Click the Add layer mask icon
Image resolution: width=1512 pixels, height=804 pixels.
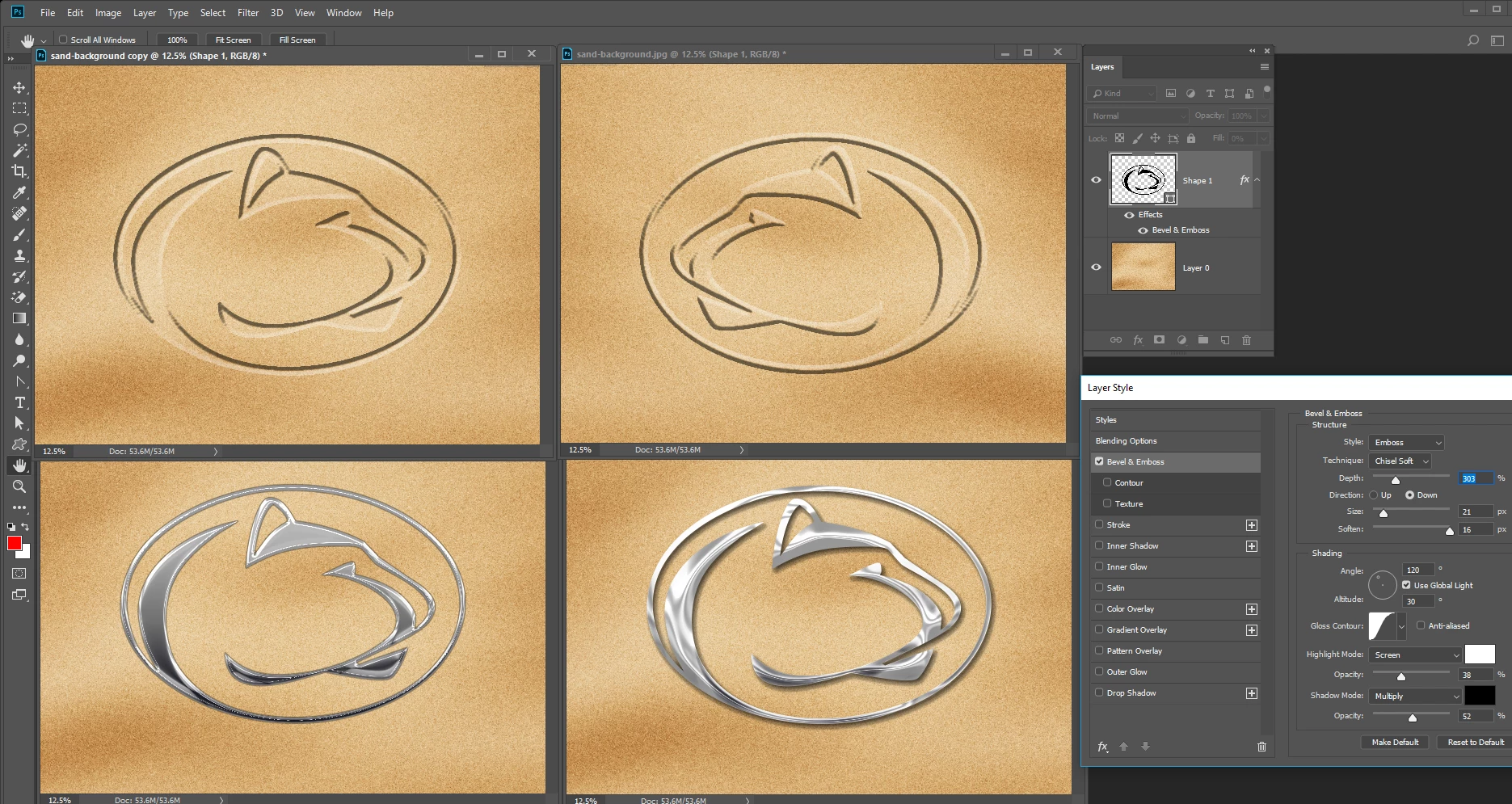point(1159,340)
